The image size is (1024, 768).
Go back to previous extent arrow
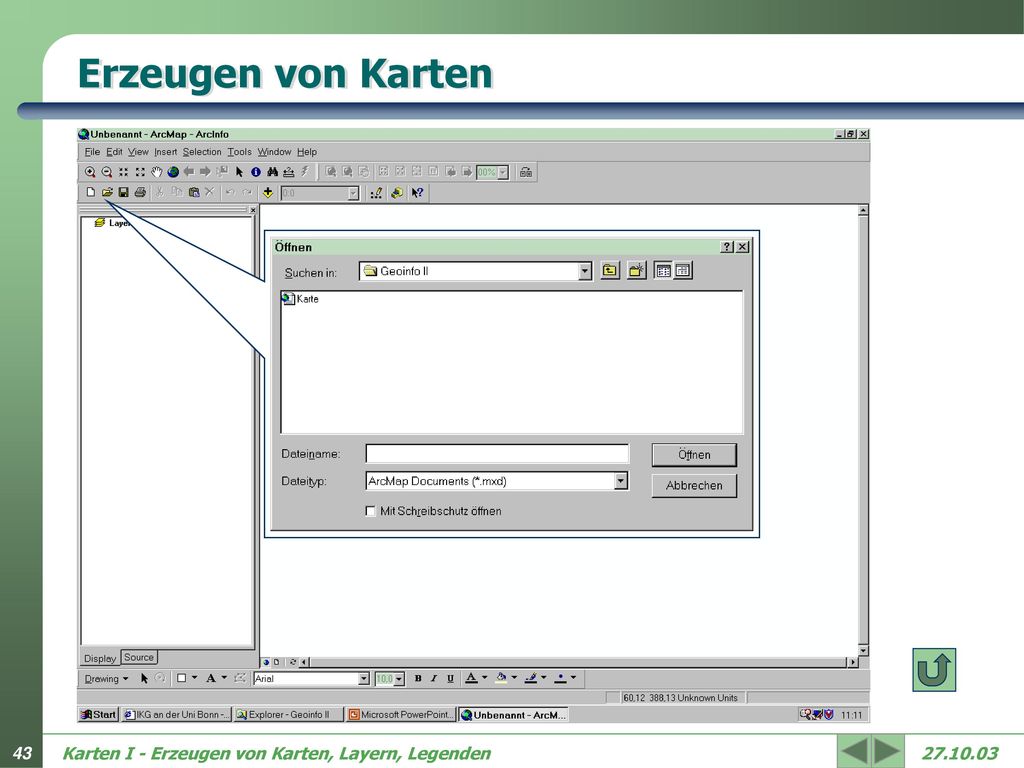click(189, 172)
